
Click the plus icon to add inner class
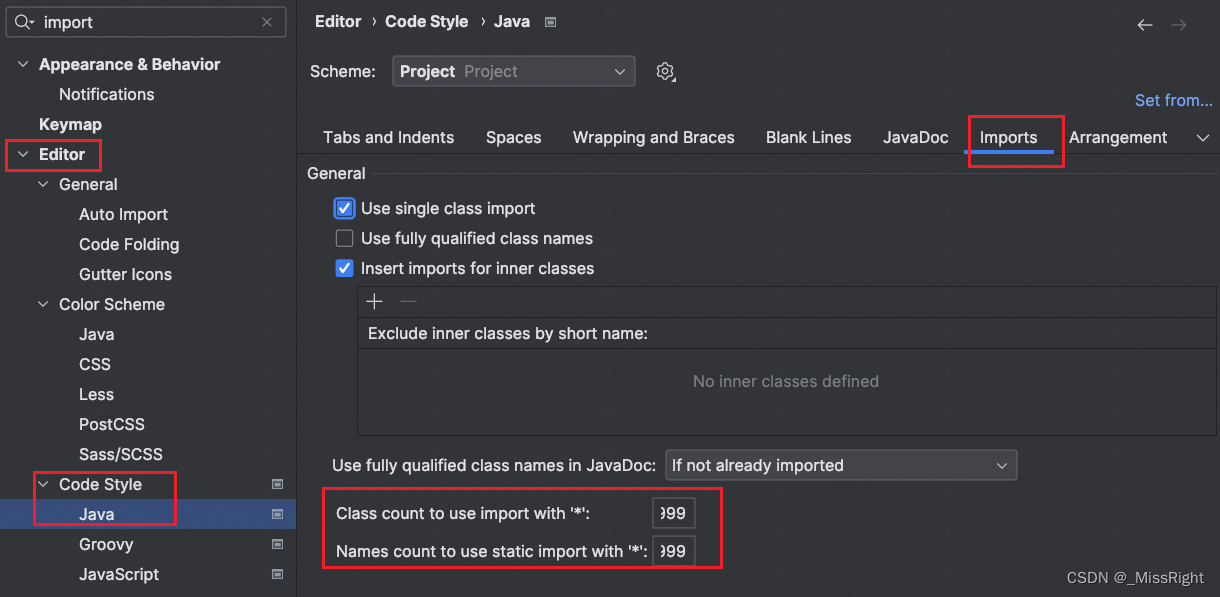coord(375,301)
